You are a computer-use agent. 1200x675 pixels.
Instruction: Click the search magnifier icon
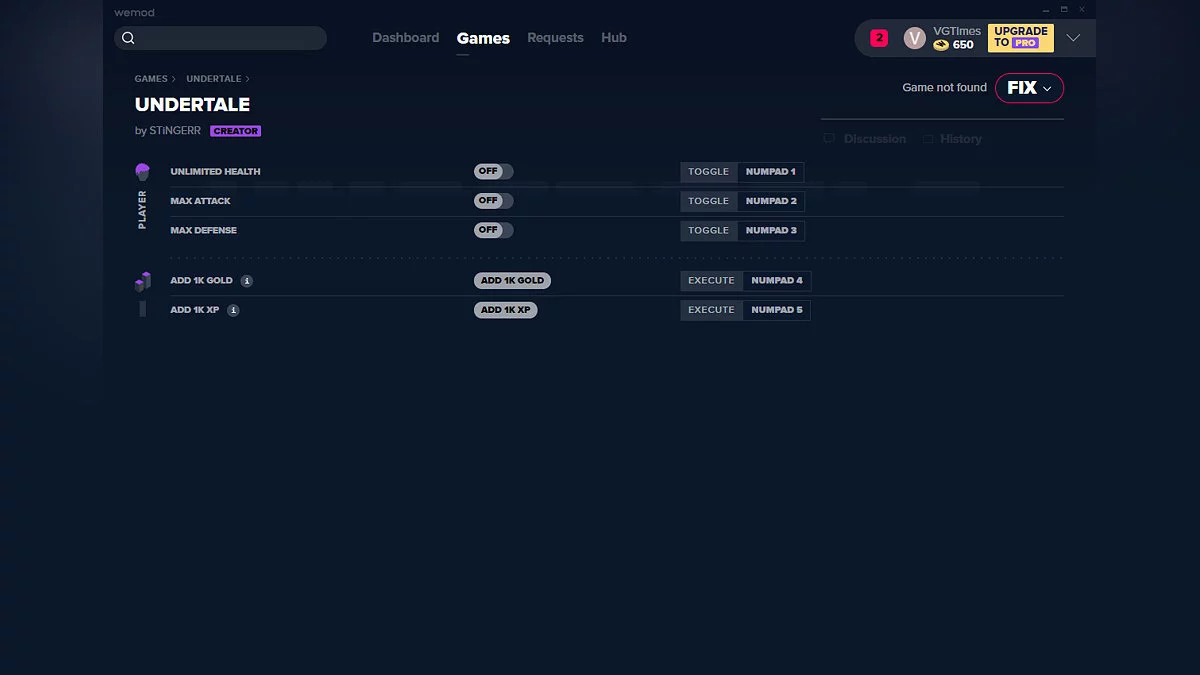point(128,38)
